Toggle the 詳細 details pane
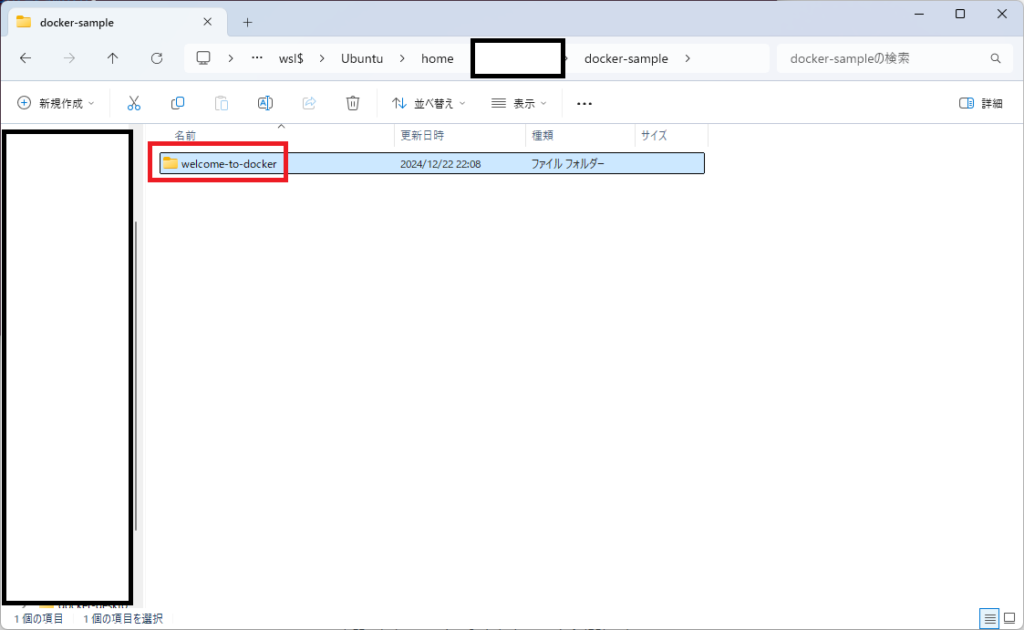Screen dimensions: 1024x630 980,103
